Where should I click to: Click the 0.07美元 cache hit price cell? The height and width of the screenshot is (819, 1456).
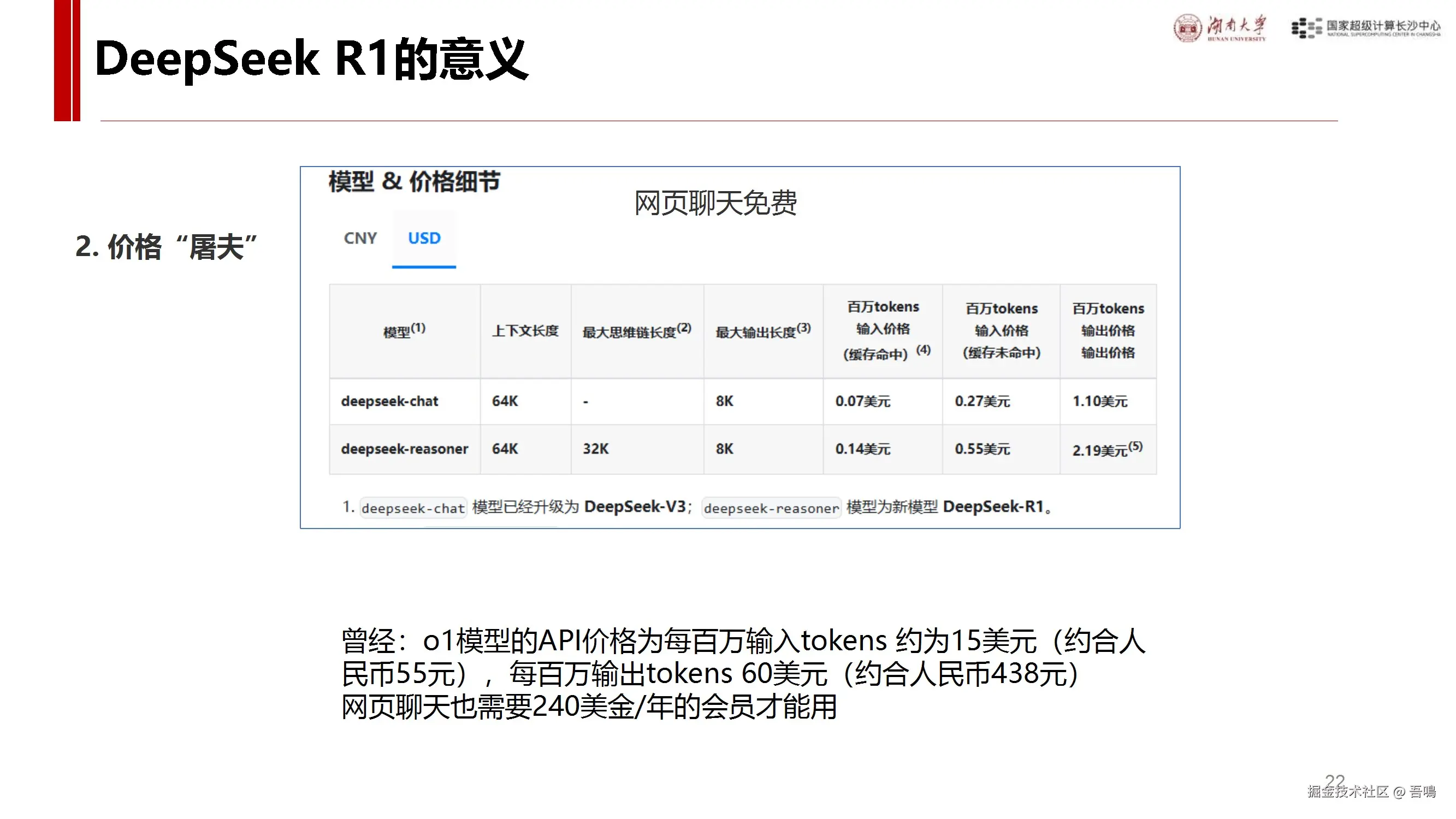[x=862, y=401]
